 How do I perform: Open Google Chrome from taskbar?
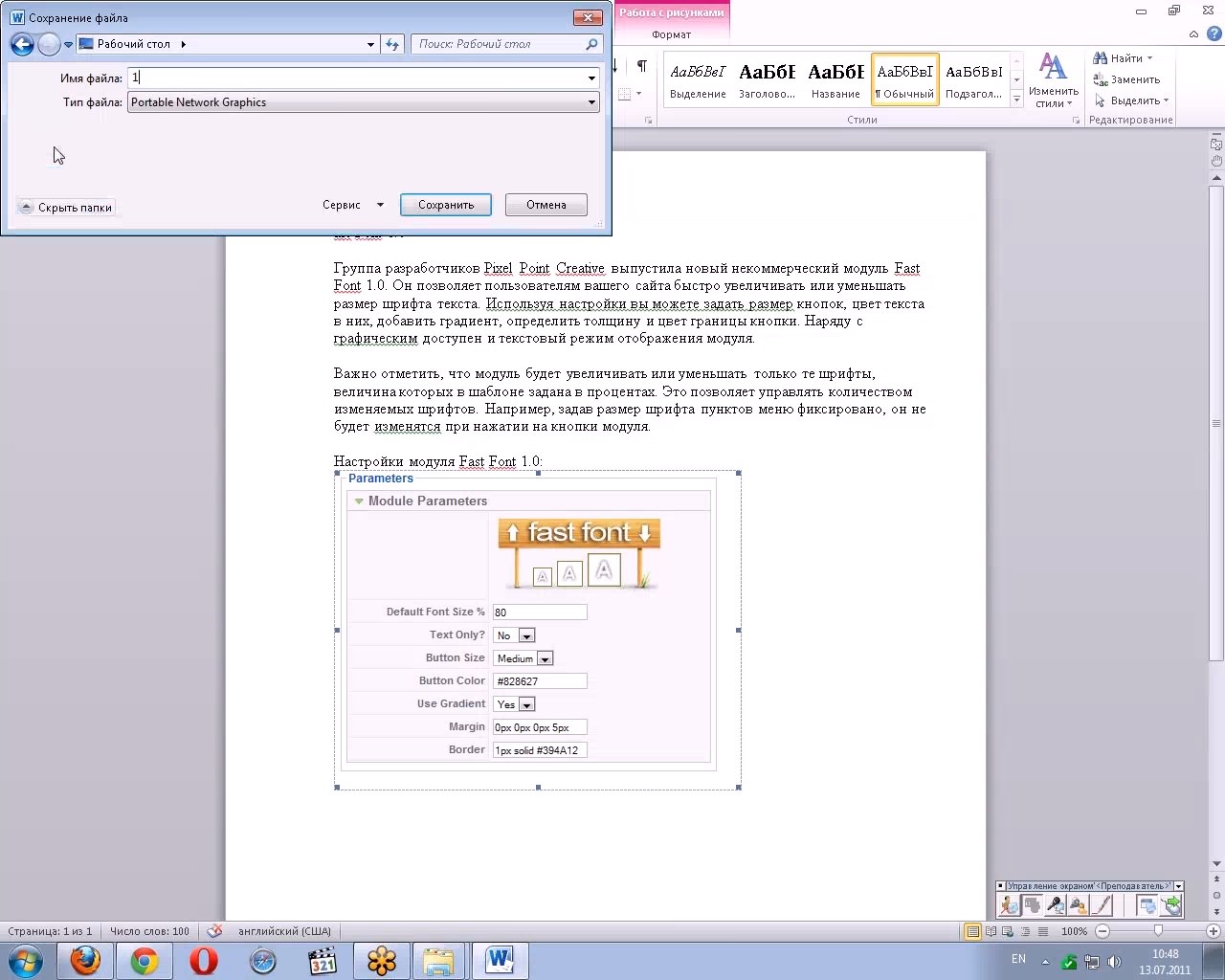145,960
